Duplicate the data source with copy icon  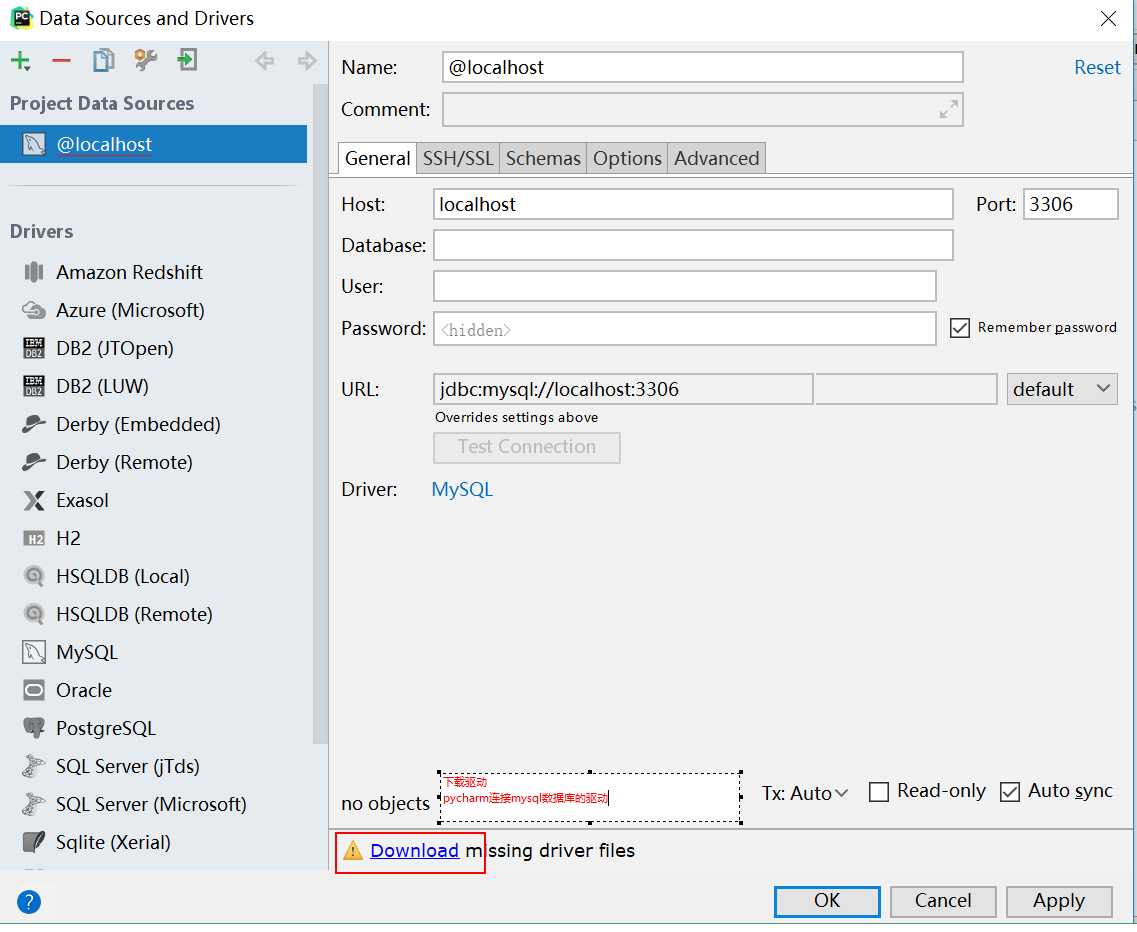(x=104, y=60)
